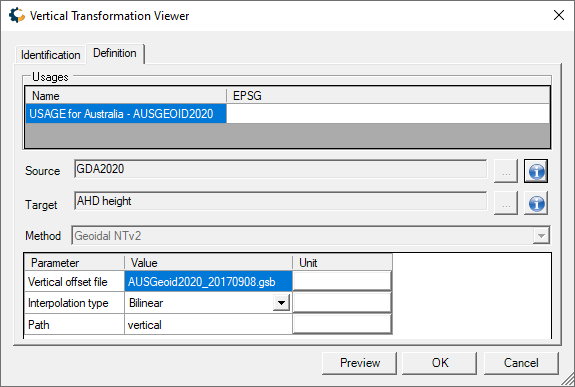Click the Value column header
This screenshot has width=575, height=387.
click(208, 263)
